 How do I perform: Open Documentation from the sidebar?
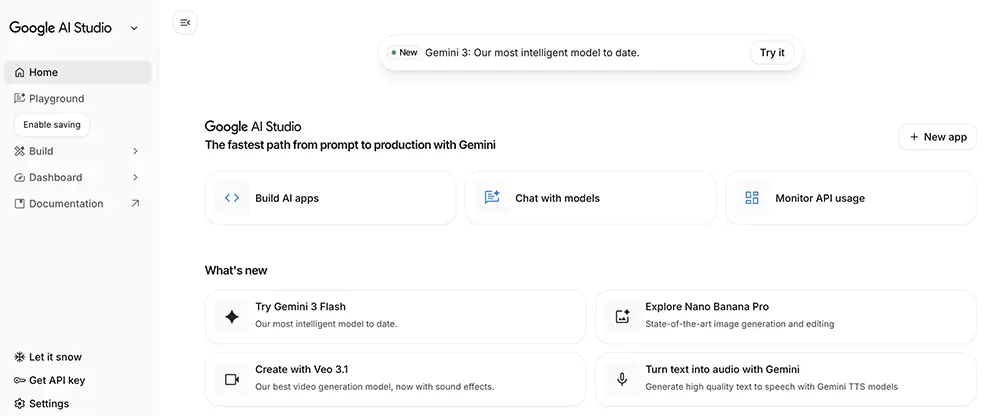tap(78, 204)
